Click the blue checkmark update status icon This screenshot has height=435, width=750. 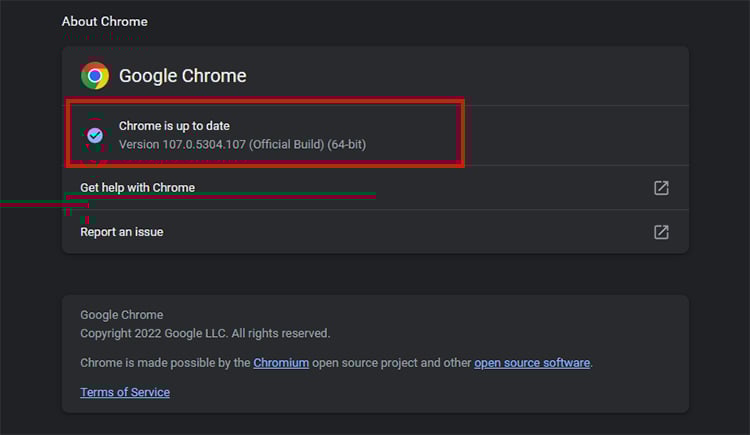[95, 135]
